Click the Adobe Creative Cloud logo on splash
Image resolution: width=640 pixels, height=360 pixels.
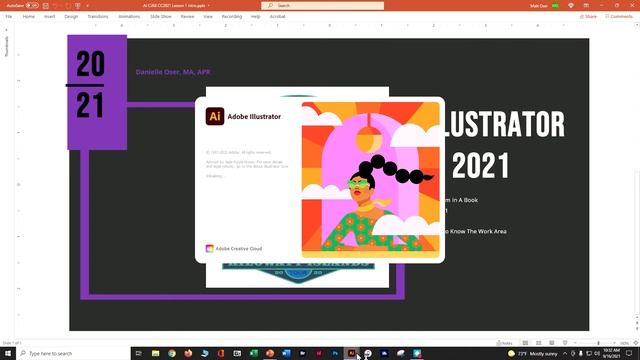(x=209, y=249)
